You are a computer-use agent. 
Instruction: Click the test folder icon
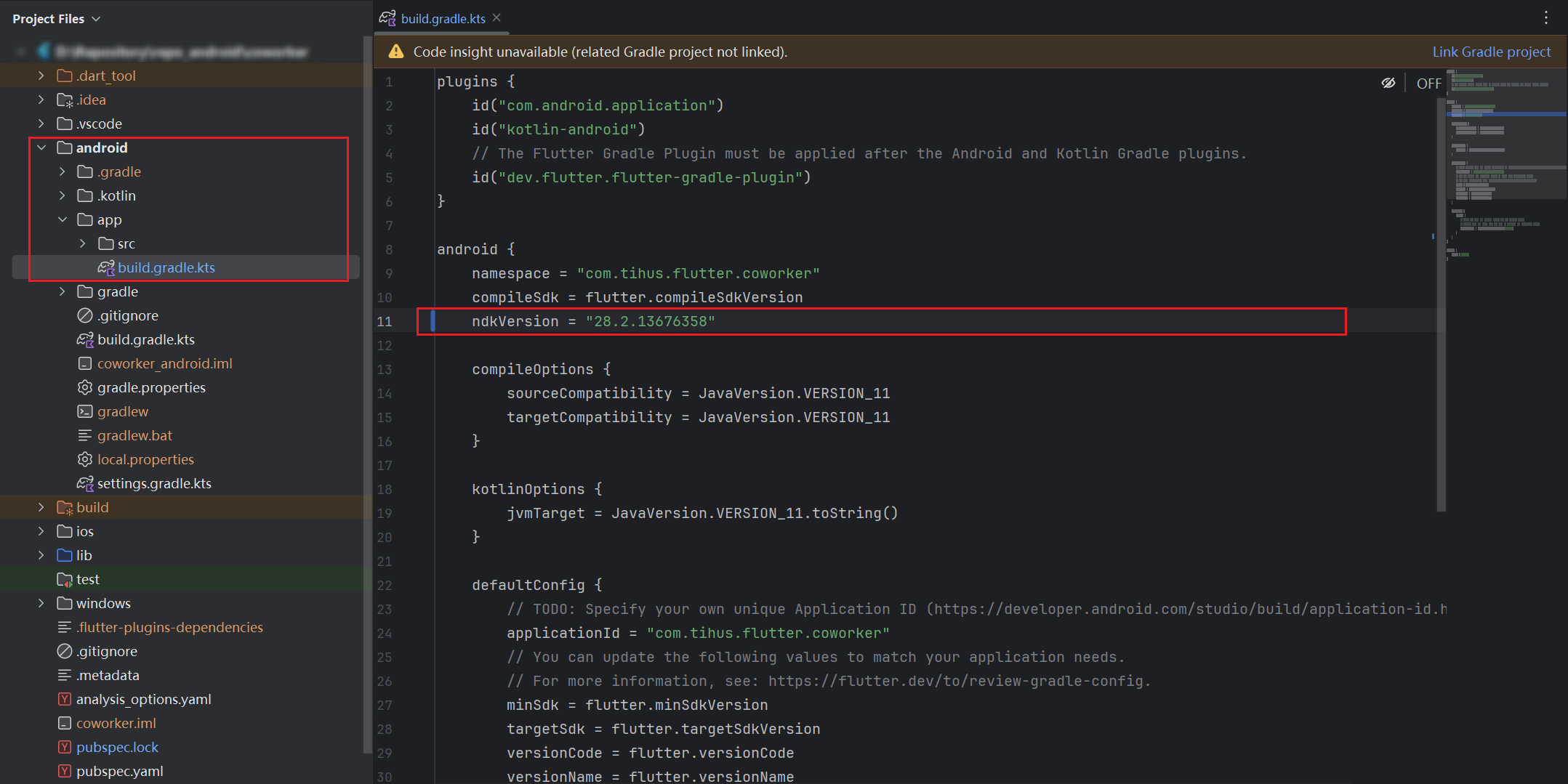click(65, 579)
